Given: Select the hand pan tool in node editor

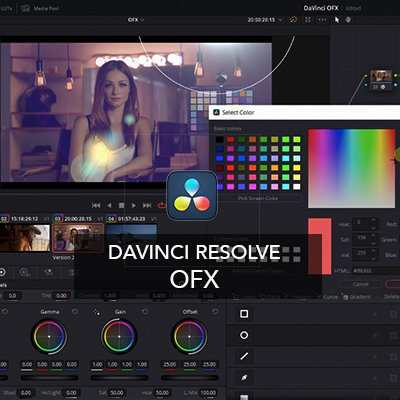Looking at the screenshot, I should 348,19.
